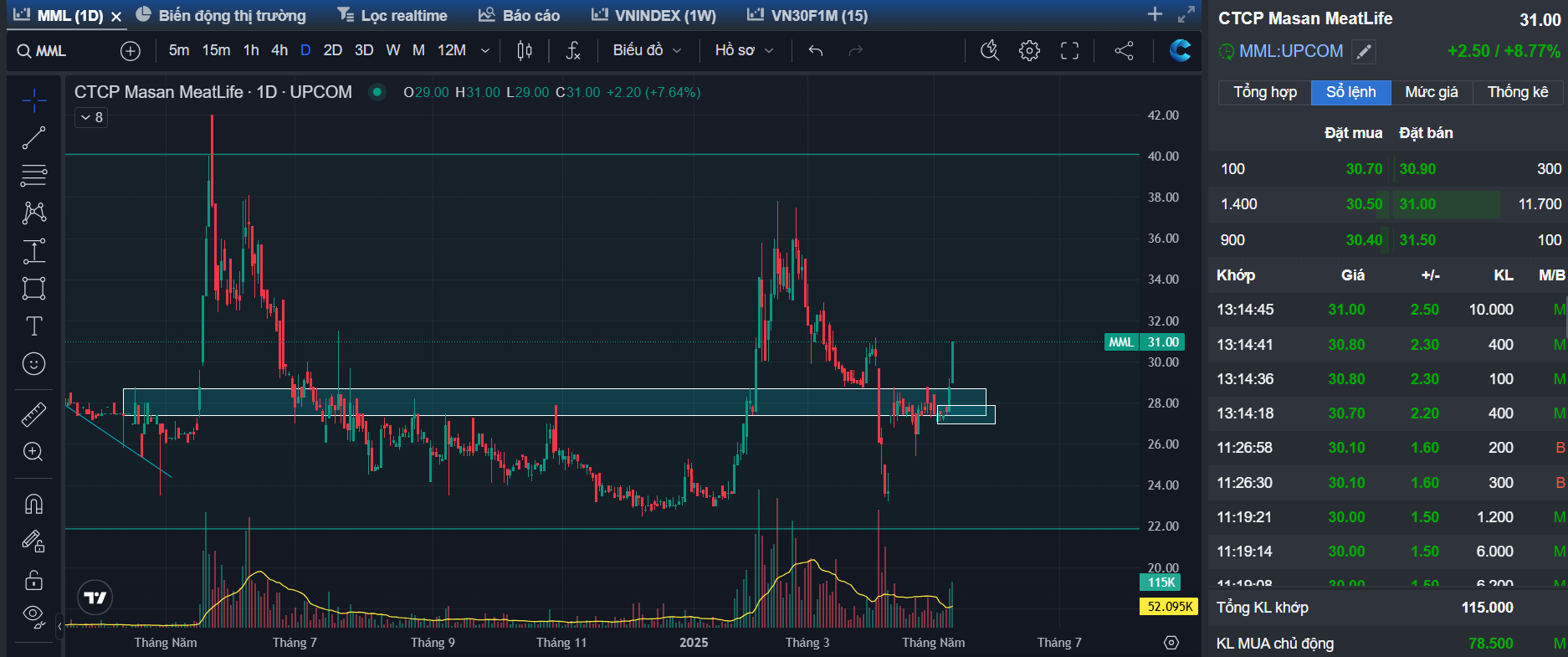Image resolution: width=1568 pixels, height=657 pixels.
Task: Switch to 15m timeframe
Action: [x=216, y=51]
